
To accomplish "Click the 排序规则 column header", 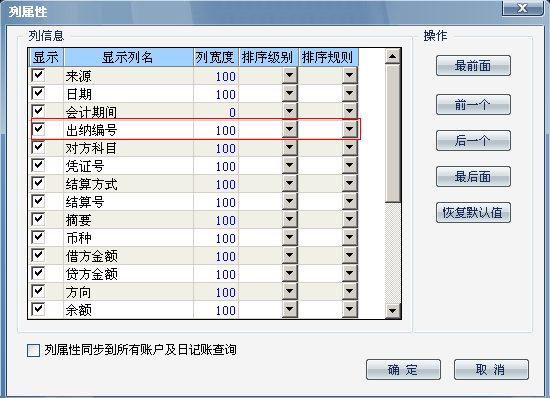I will (328, 57).
